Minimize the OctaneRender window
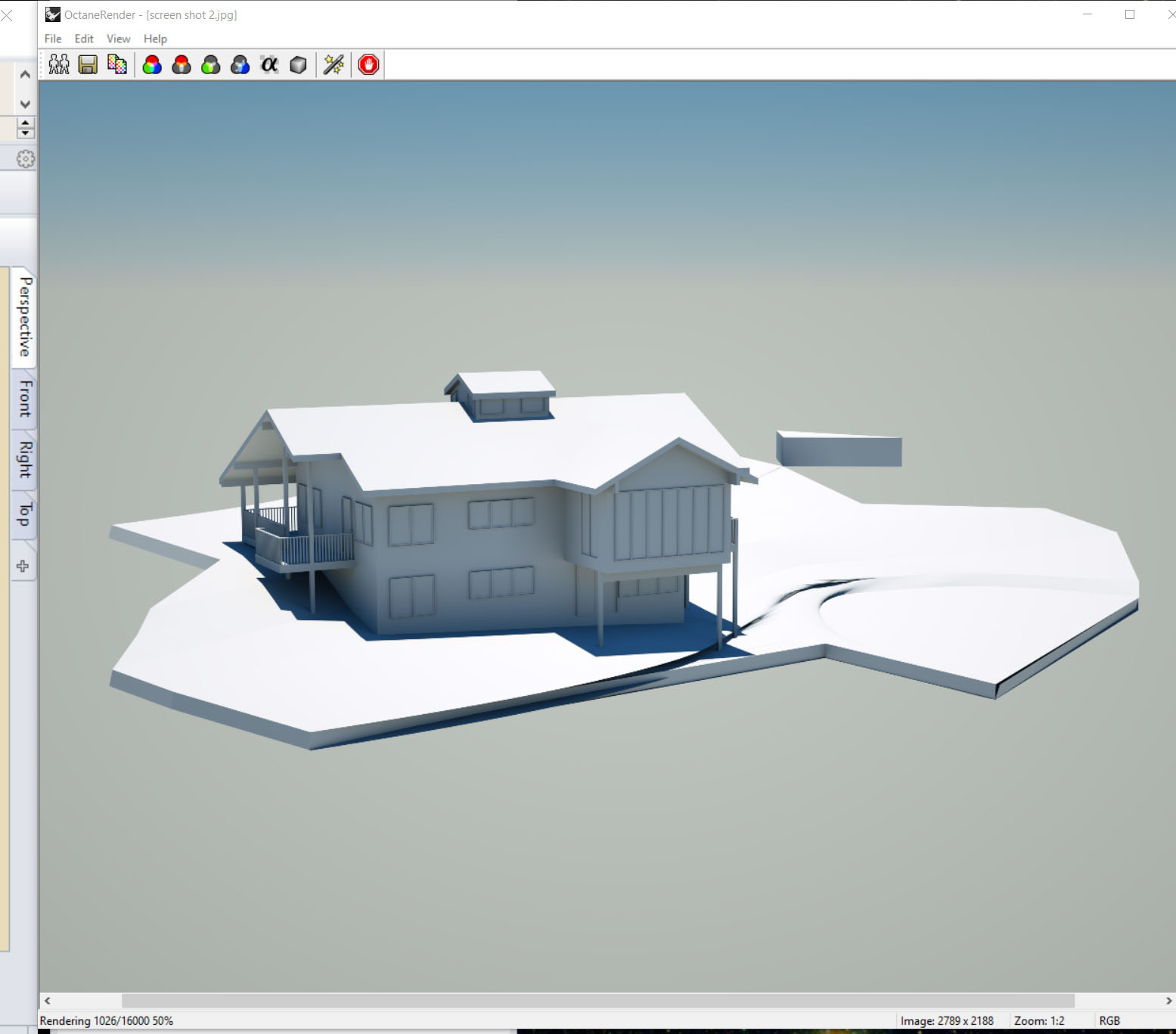Viewport: 1176px width, 1034px height. click(x=1088, y=14)
